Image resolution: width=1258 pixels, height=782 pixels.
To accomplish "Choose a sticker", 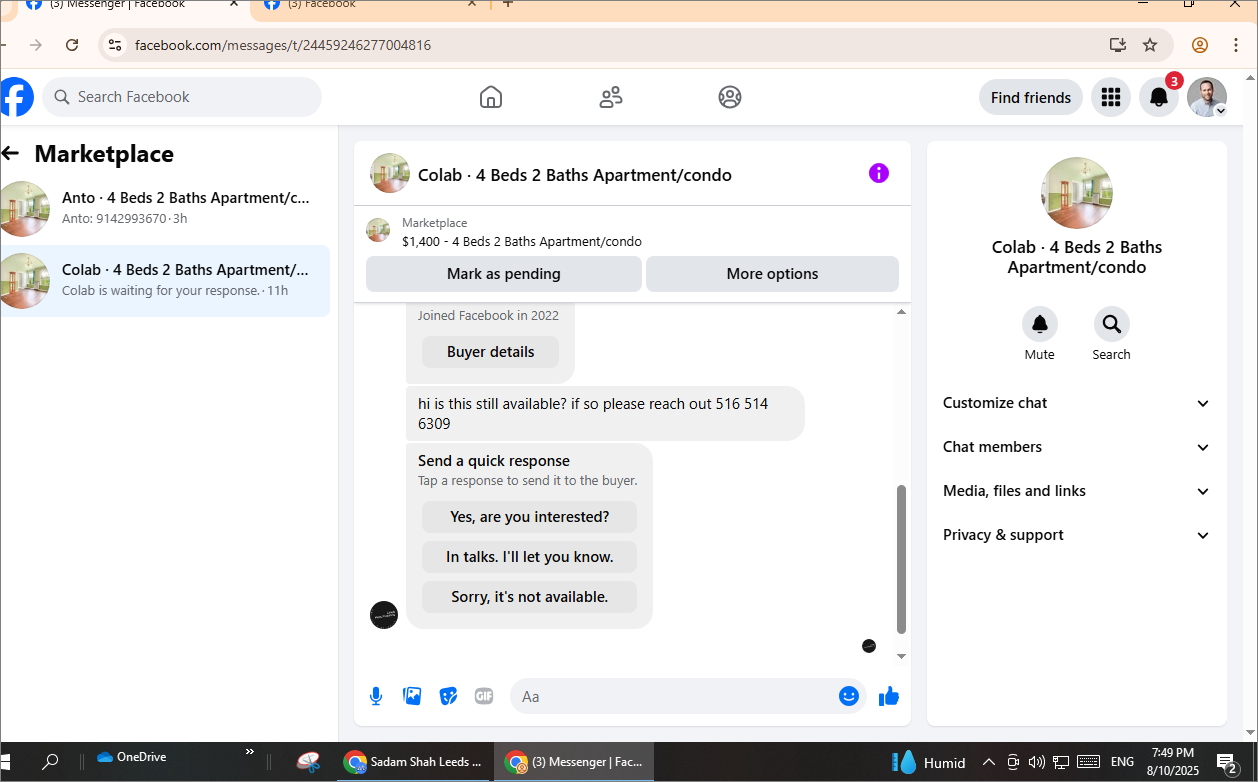I will click(x=448, y=696).
